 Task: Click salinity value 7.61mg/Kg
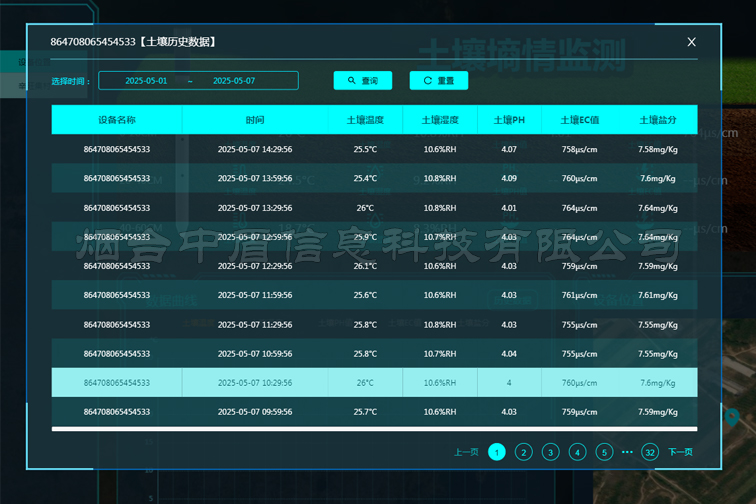point(658,295)
